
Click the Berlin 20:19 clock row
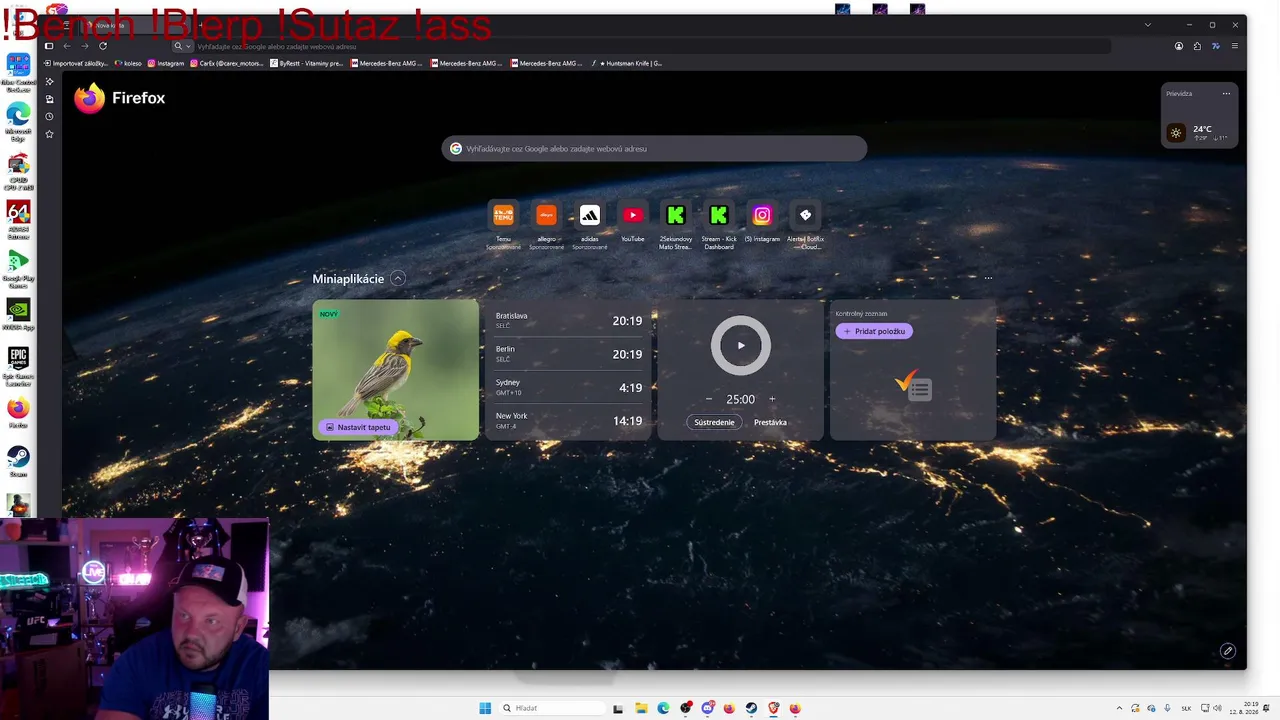coord(569,354)
